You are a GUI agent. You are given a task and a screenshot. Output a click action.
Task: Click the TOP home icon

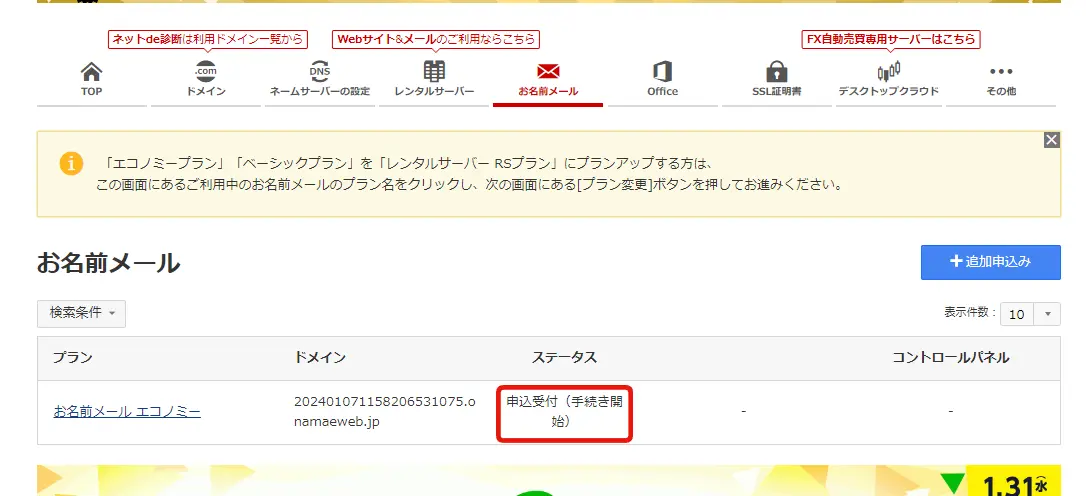[x=91, y=72]
